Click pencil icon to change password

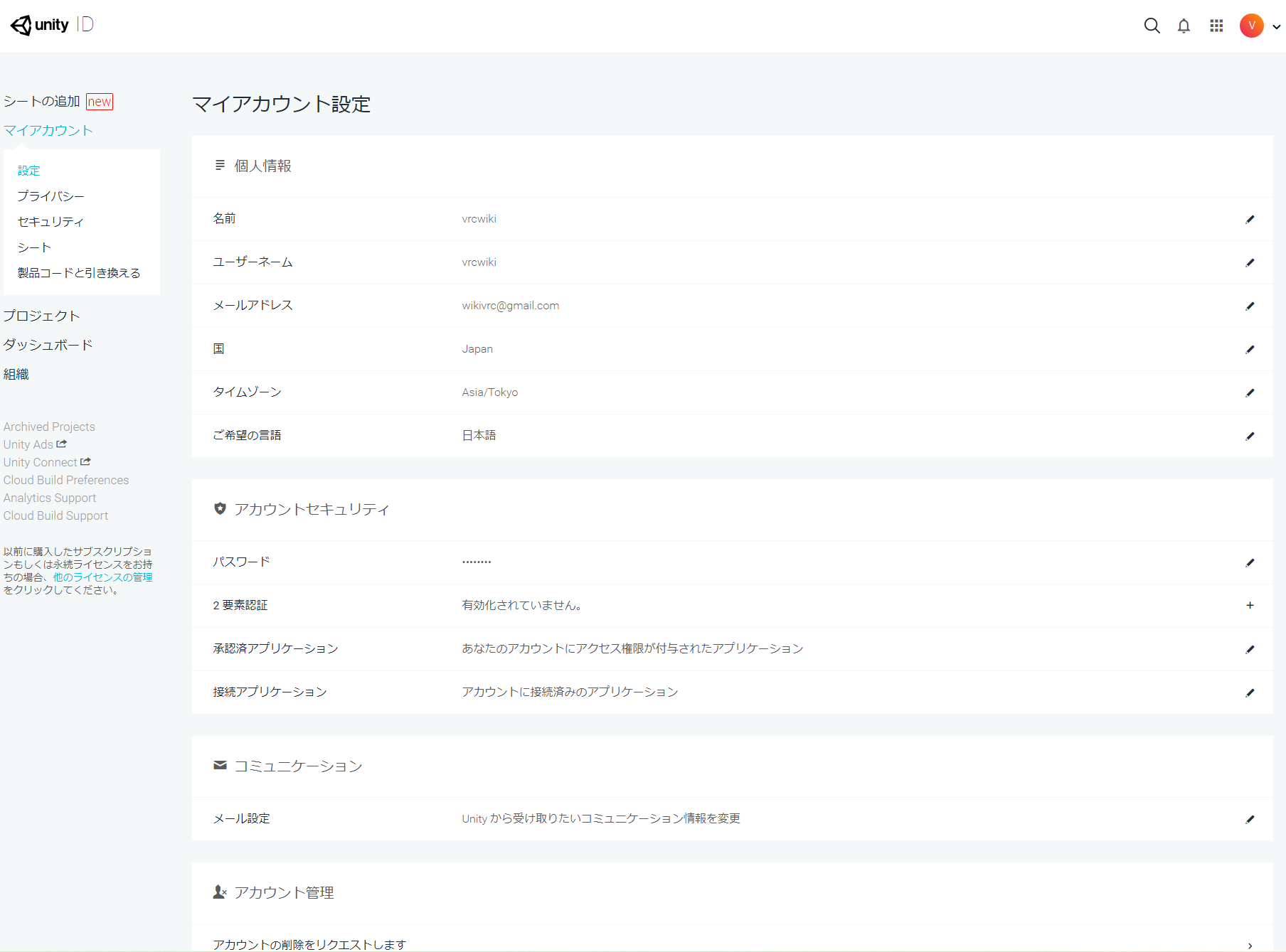pyautogui.click(x=1250, y=563)
